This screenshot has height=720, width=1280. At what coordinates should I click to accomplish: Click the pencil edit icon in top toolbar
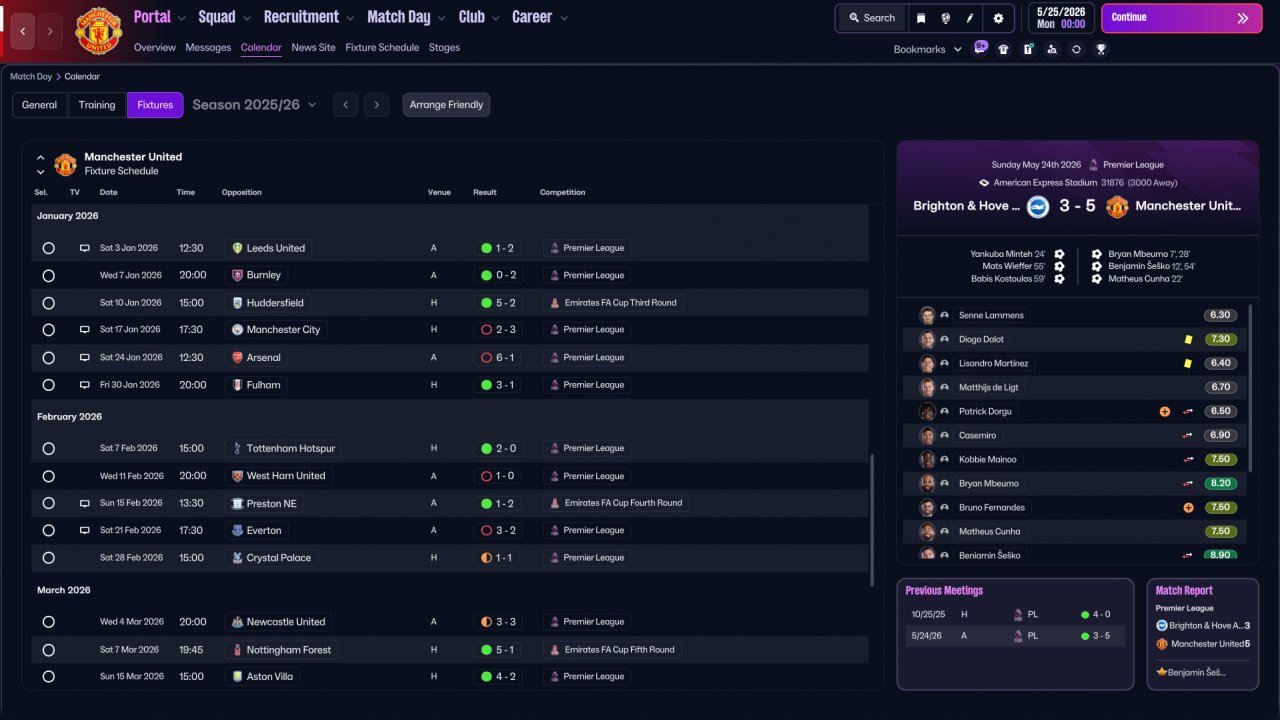(x=970, y=18)
